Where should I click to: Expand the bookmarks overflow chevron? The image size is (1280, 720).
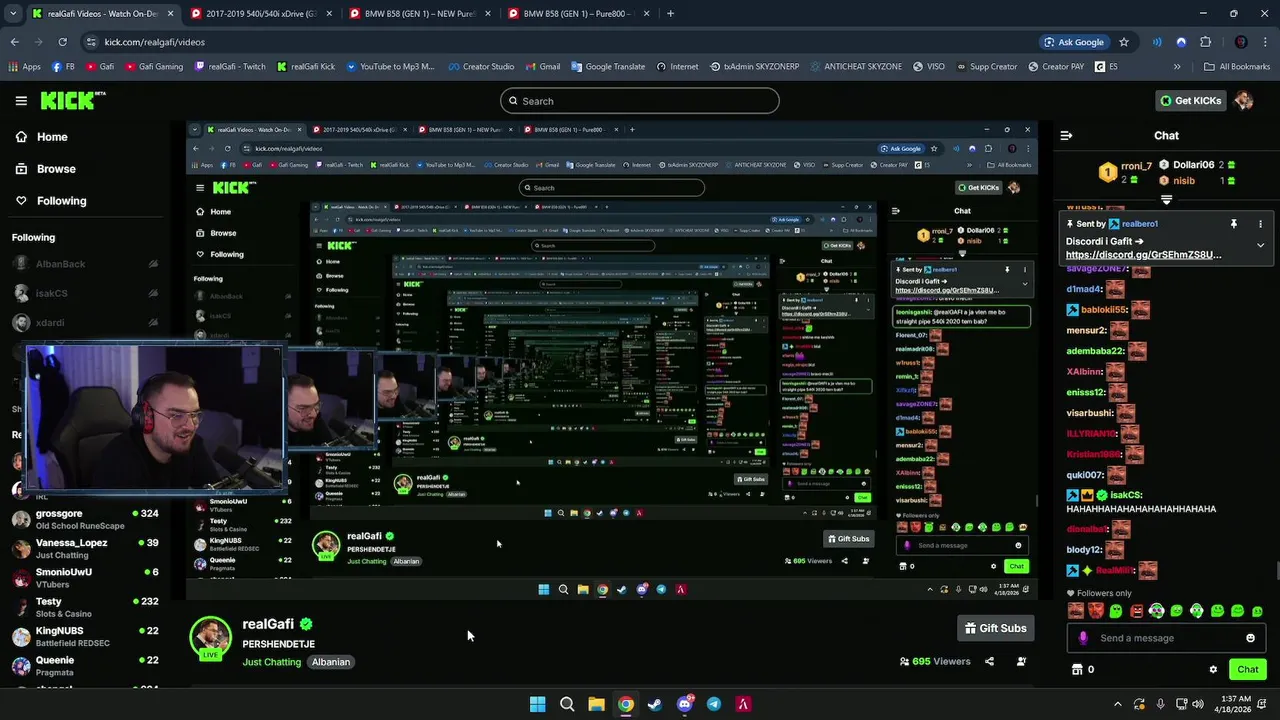point(1177,67)
